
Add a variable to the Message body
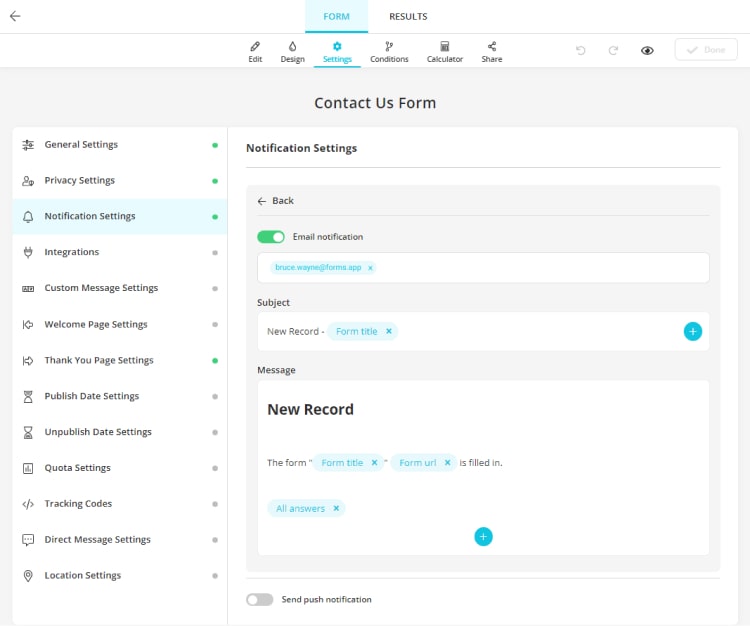483,537
